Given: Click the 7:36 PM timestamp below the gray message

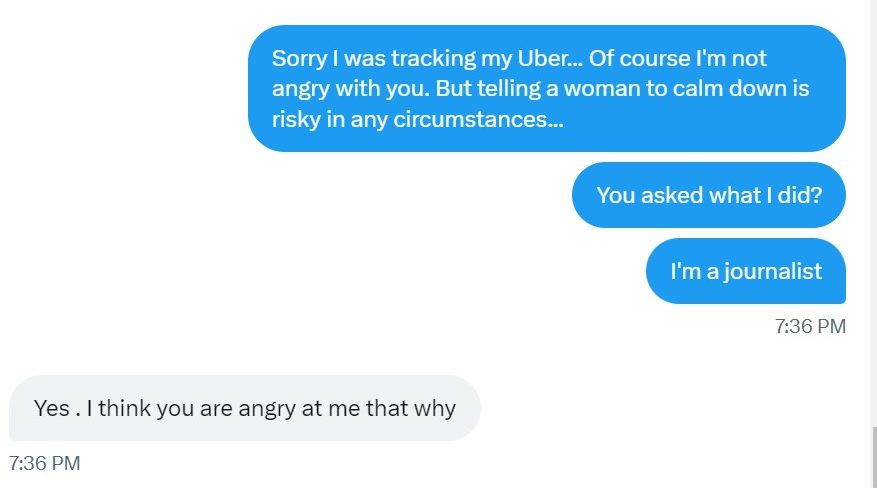Looking at the screenshot, I should pyautogui.click(x=45, y=463).
